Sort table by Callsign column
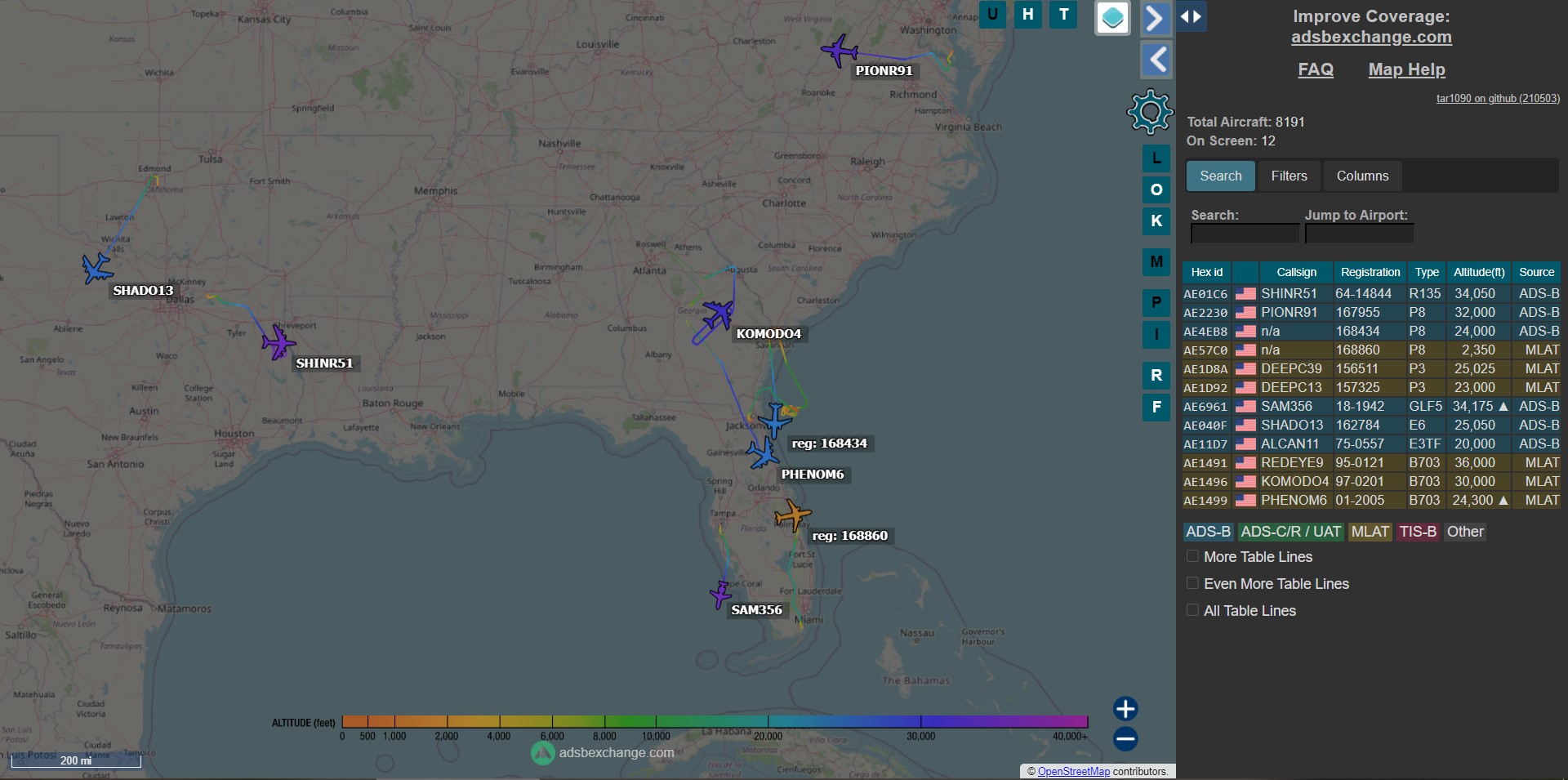The image size is (1568, 780). click(1296, 272)
